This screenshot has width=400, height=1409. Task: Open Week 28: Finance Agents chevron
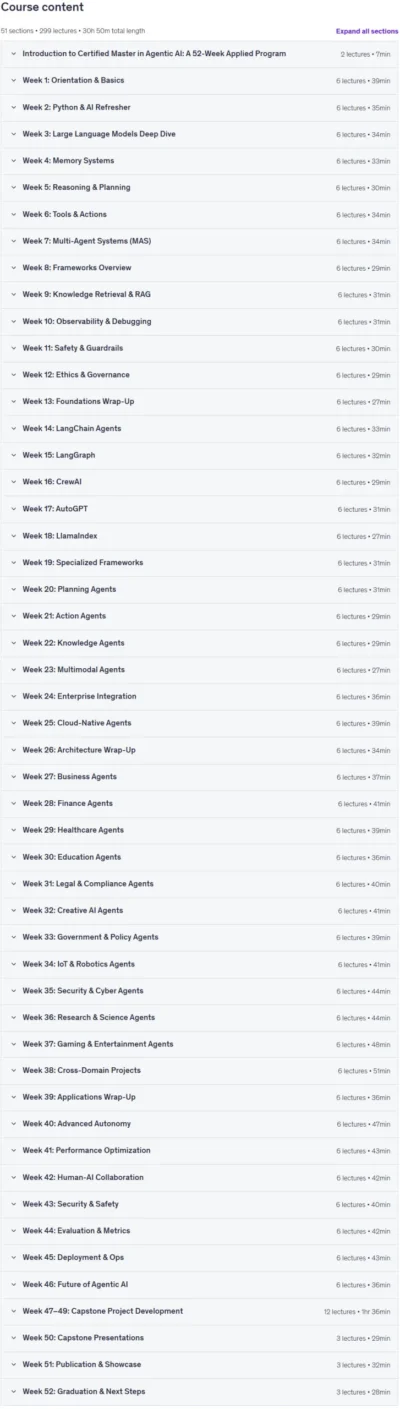(x=13, y=803)
